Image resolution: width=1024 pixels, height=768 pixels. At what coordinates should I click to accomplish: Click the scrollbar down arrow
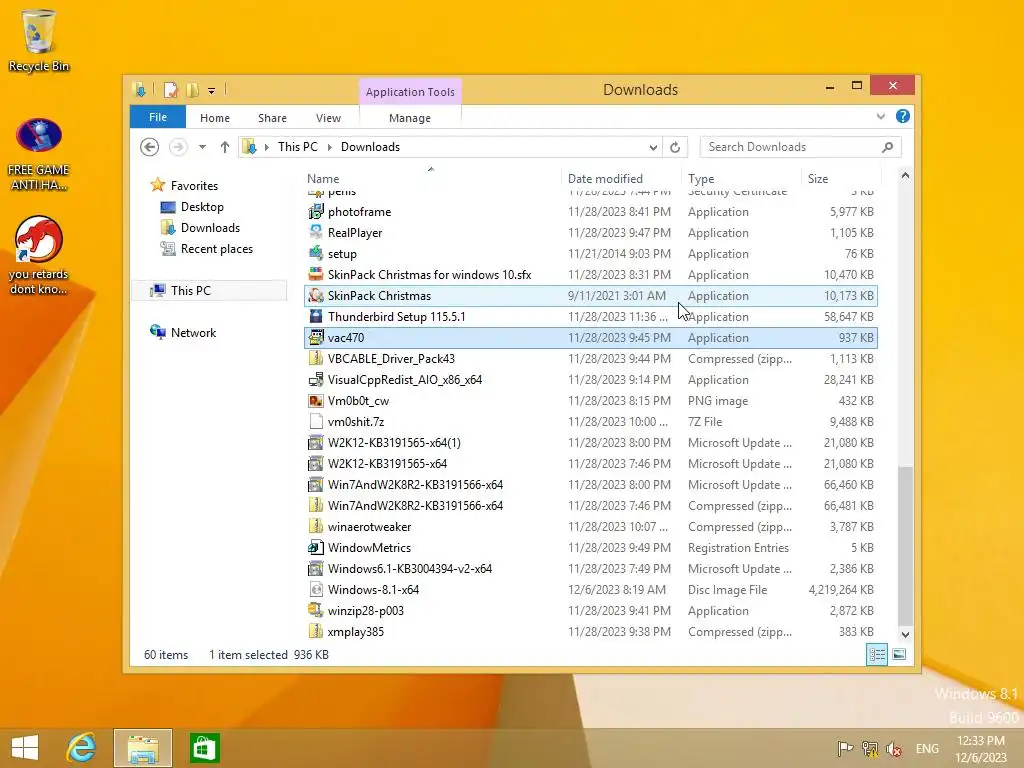[x=905, y=634]
